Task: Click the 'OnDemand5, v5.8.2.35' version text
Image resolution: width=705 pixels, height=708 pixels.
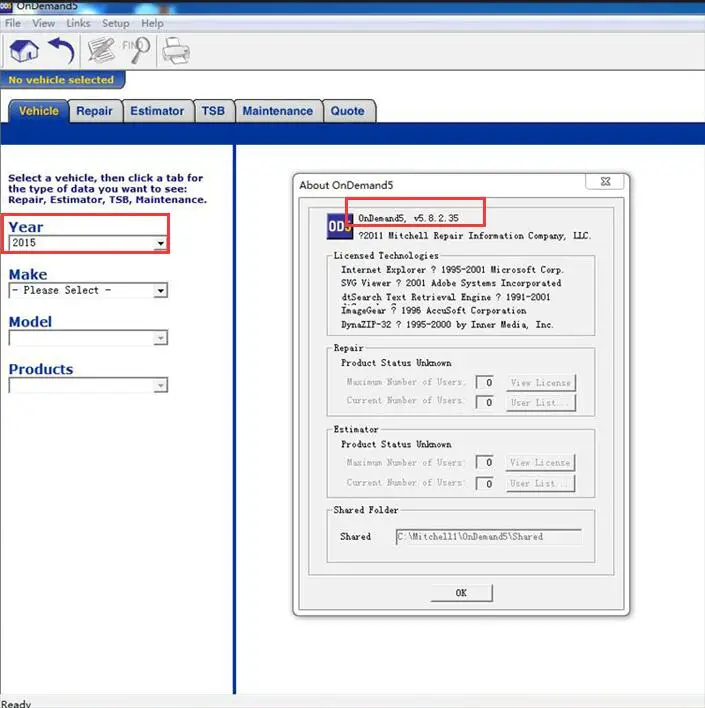Action: click(x=408, y=218)
